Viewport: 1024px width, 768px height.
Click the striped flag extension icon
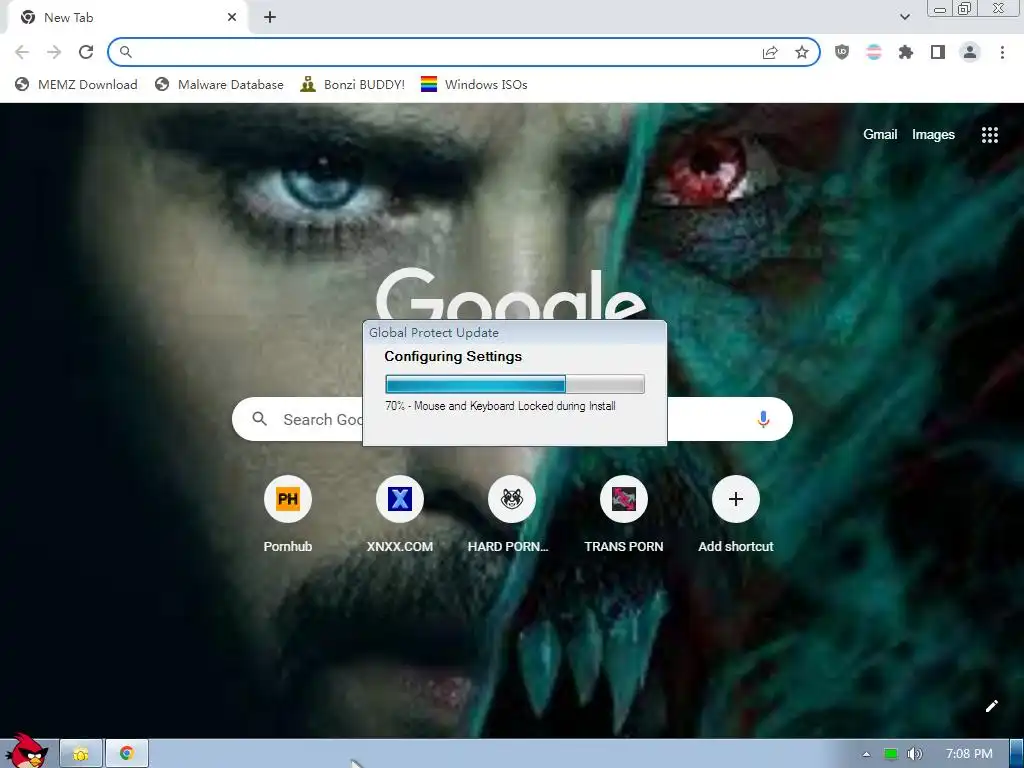(874, 52)
